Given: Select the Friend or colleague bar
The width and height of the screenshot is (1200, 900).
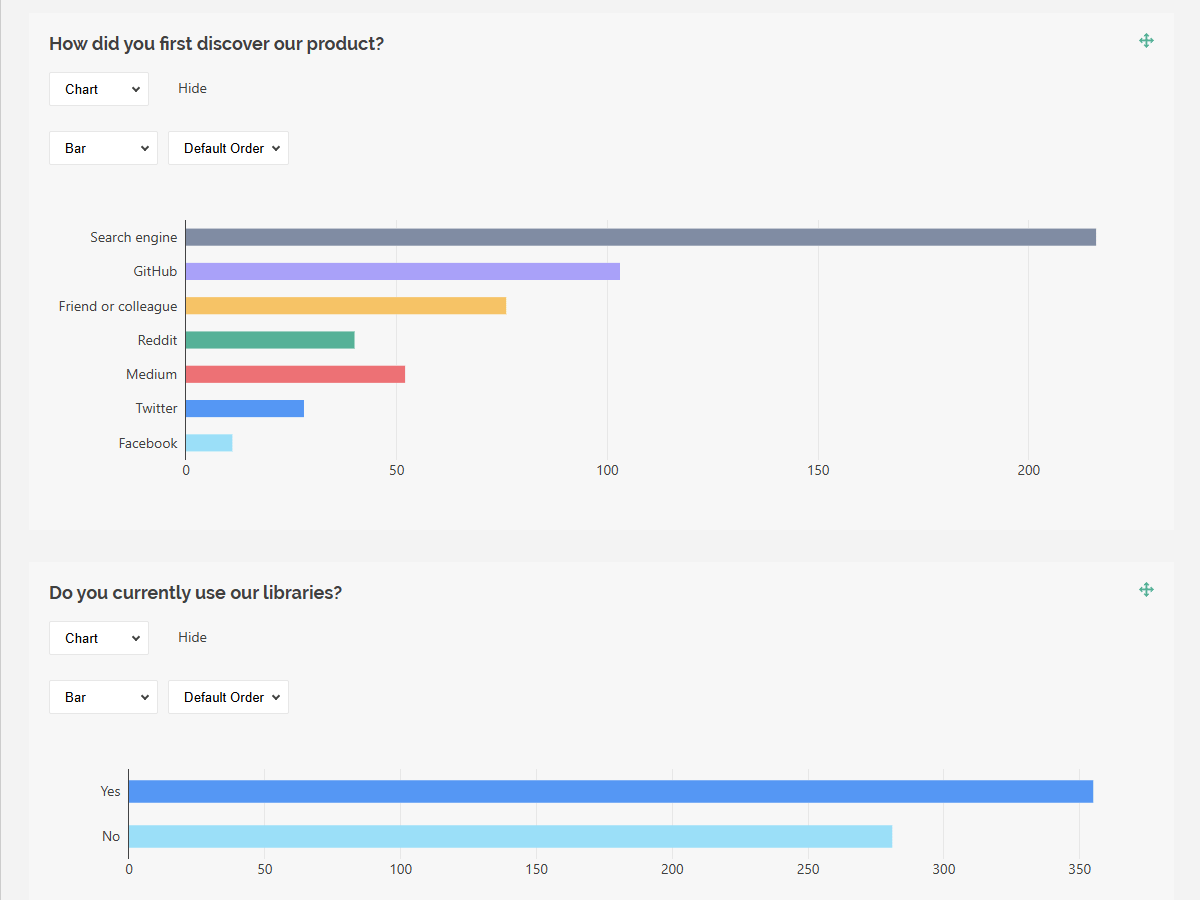Looking at the screenshot, I should click(x=346, y=306).
